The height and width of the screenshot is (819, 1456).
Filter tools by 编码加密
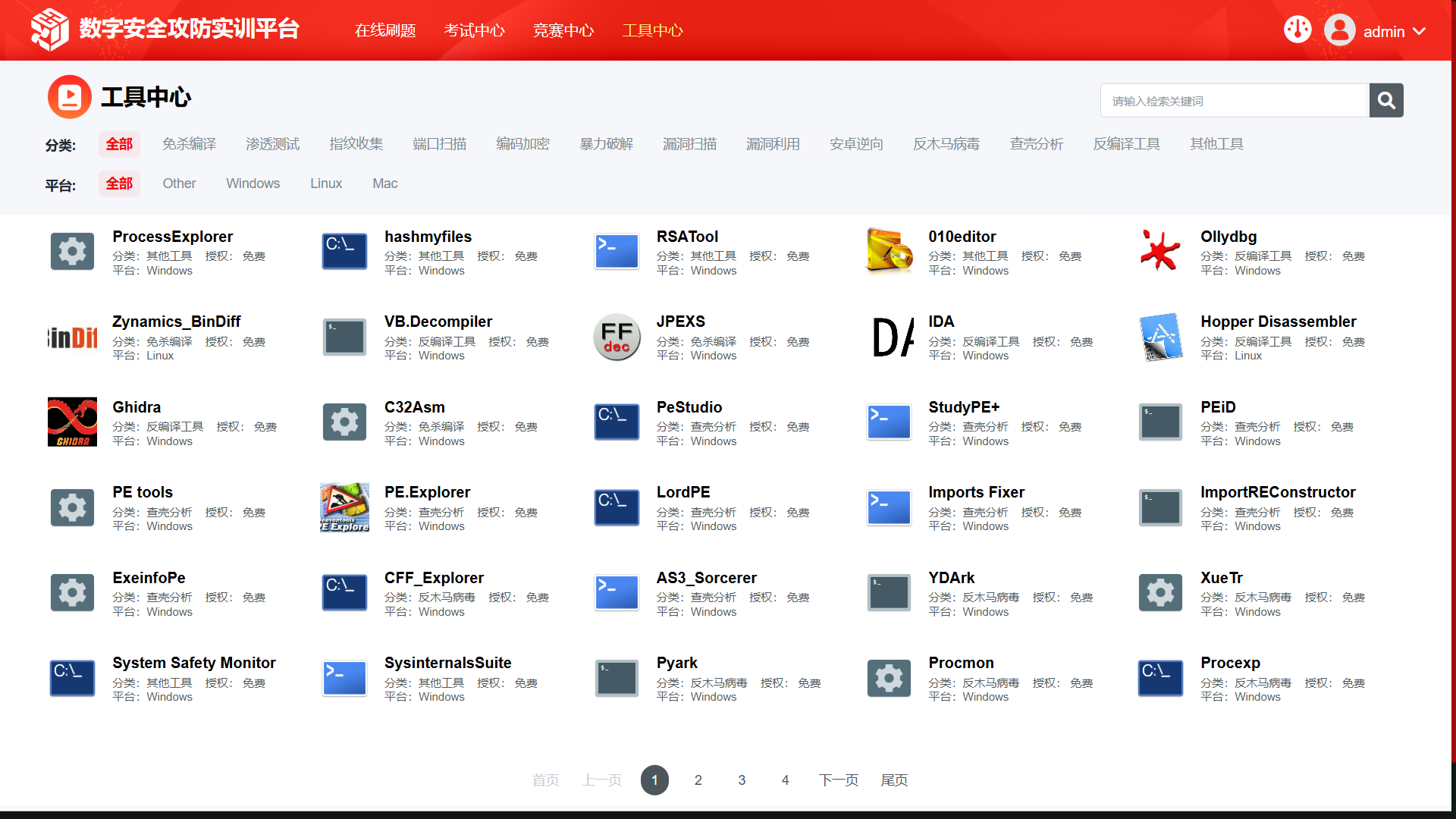523,144
